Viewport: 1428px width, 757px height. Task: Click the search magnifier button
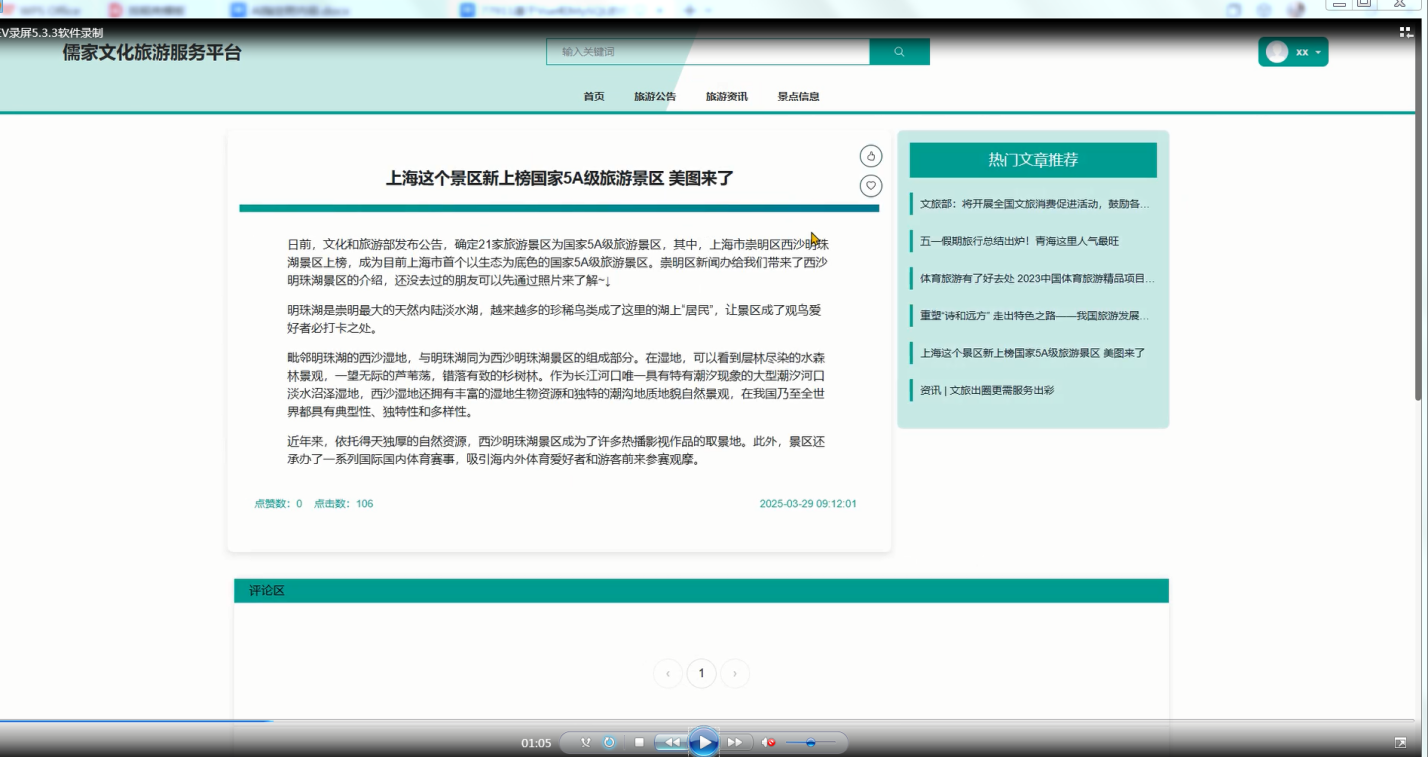tap(899, 52)
